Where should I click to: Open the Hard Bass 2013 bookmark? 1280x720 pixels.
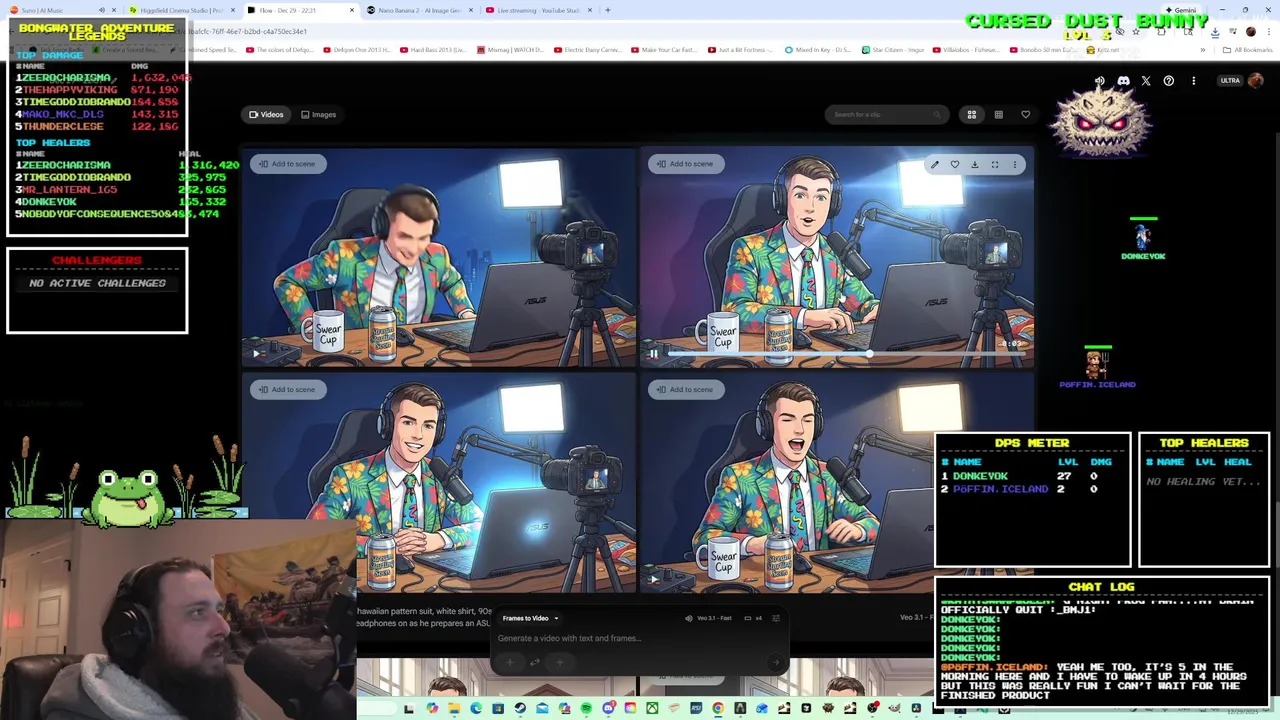tap(432, 49)
